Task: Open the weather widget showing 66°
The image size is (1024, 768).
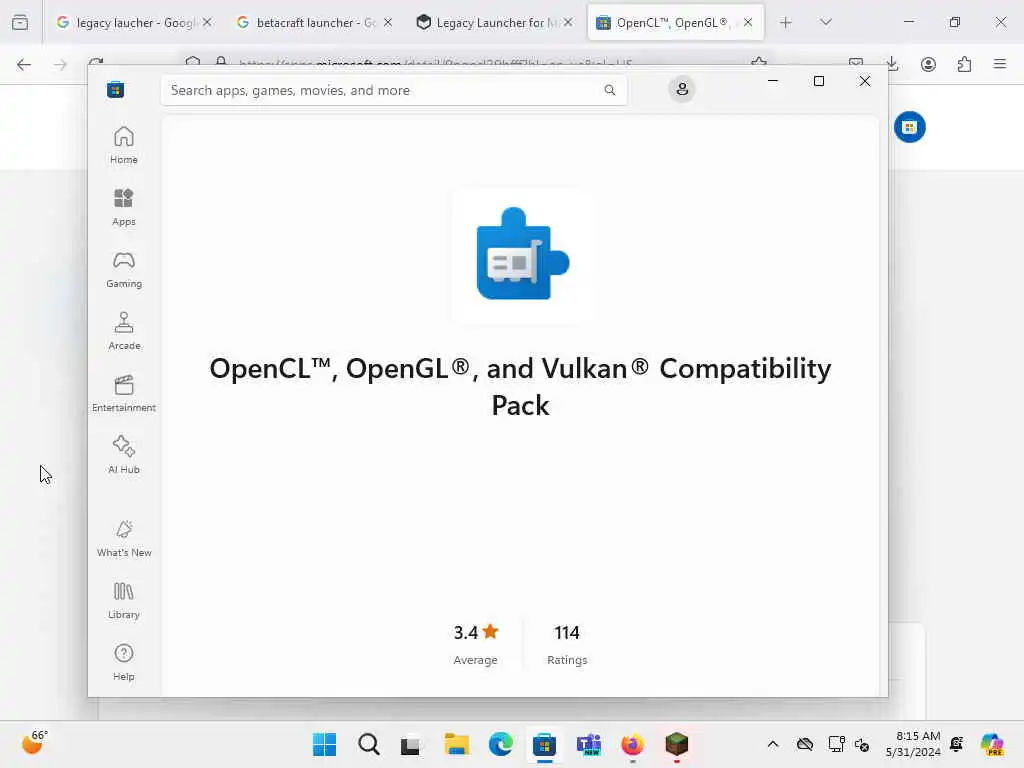Action: [35, 743]
